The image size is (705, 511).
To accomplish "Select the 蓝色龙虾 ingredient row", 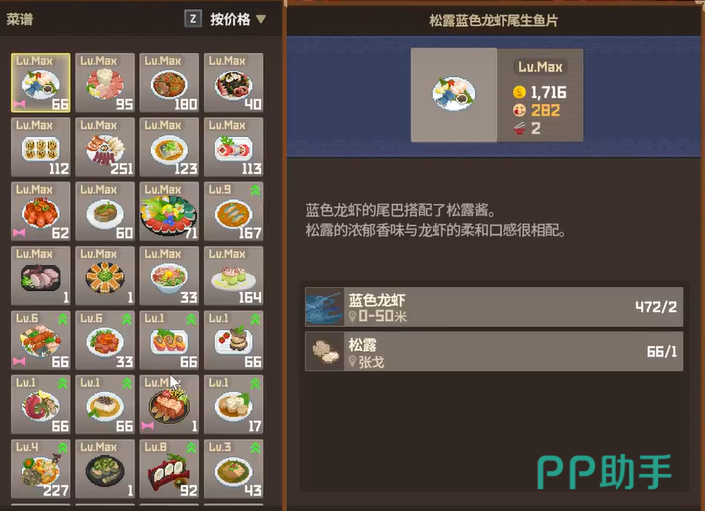I will 494,307.
